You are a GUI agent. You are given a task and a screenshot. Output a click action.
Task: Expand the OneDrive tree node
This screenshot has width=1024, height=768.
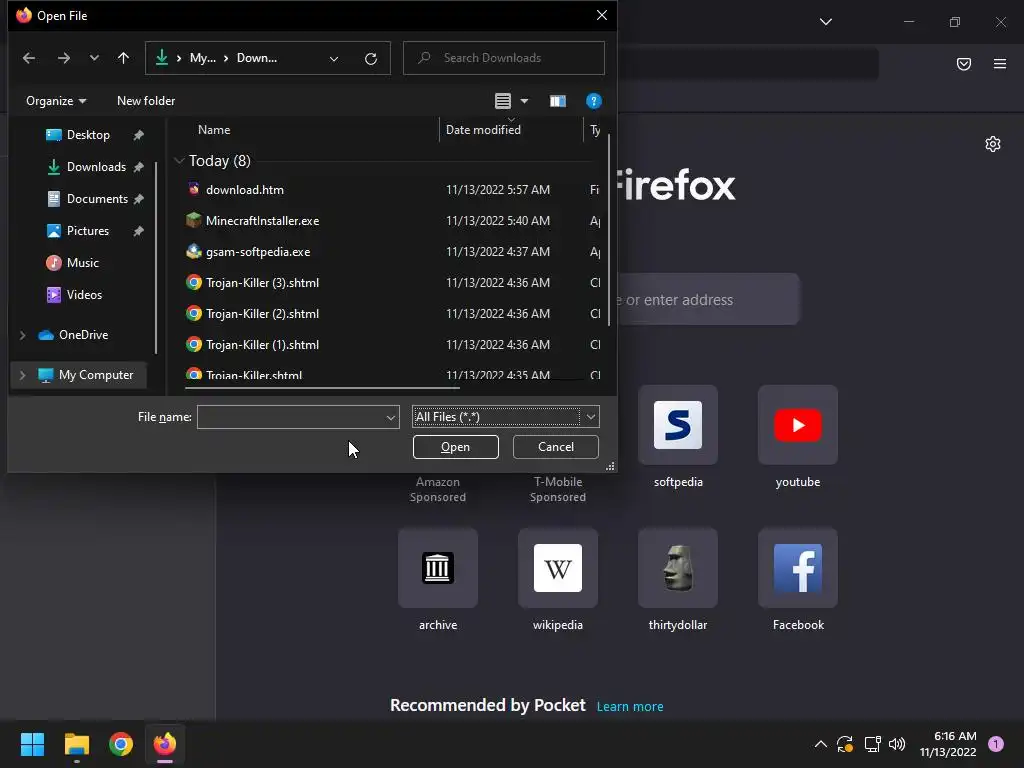[23, 335]
